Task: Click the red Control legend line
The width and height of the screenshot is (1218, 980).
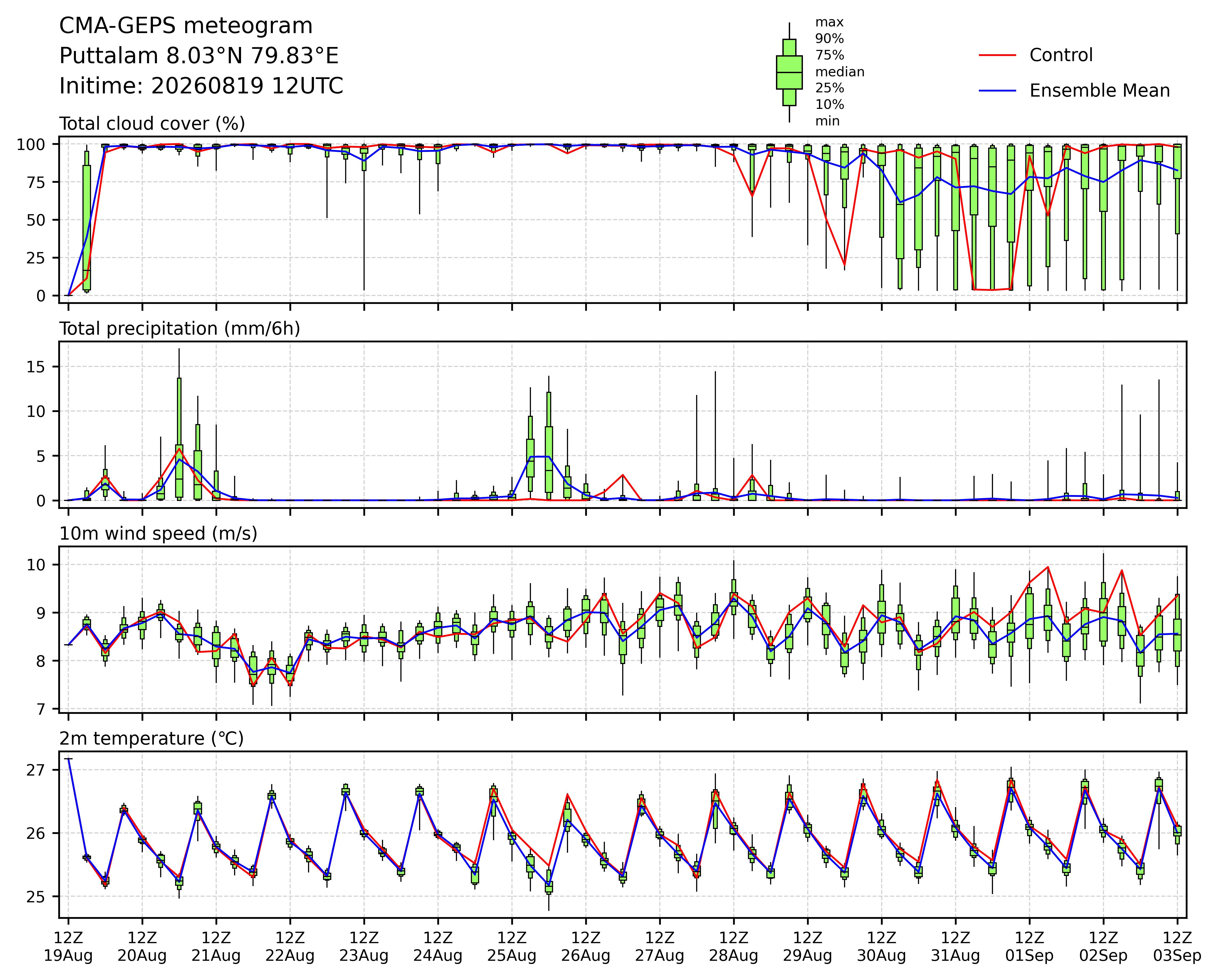Action: click(998, 55)
